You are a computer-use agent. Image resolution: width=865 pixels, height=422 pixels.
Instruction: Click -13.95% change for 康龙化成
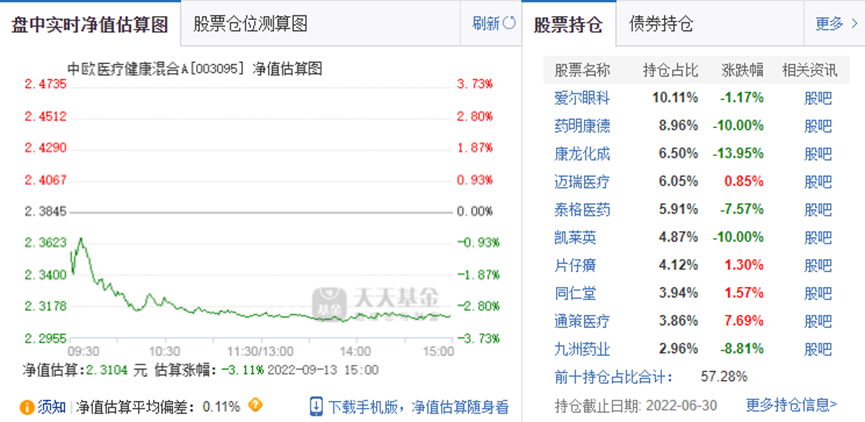[x=738, y=153]
